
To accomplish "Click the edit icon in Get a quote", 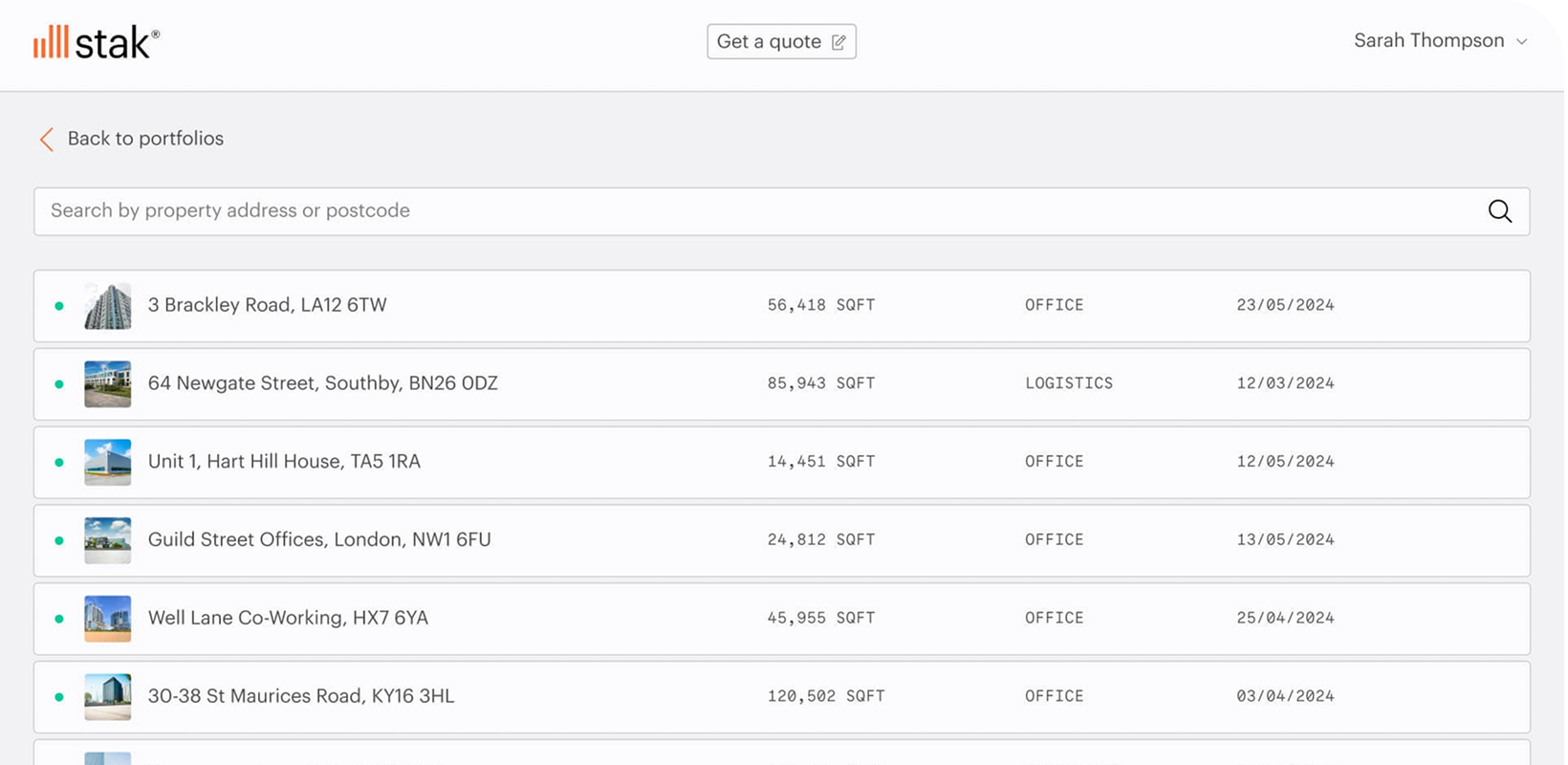I will (x=838, y=42).
